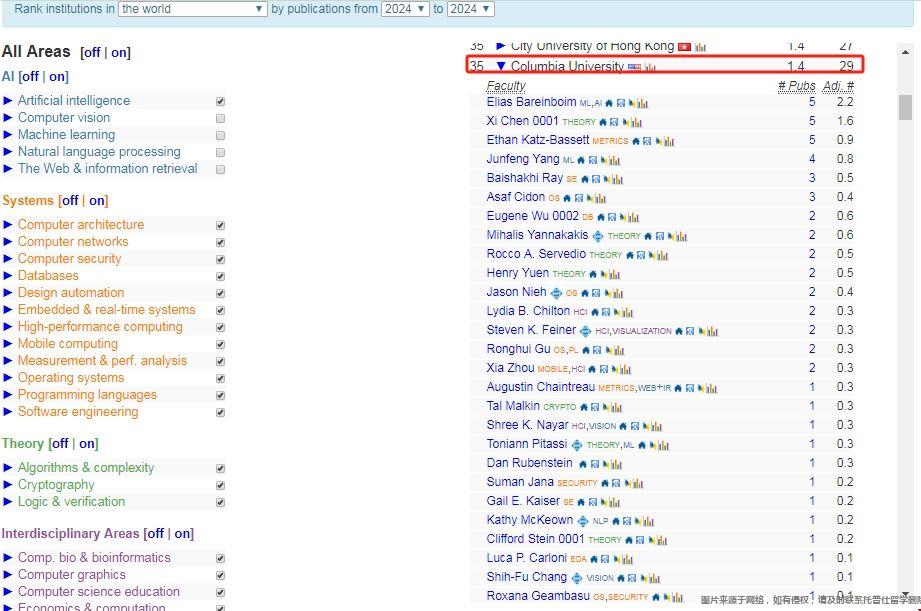
Task: Click the 'Adj. #' column header
Action: tap(838, 86)
